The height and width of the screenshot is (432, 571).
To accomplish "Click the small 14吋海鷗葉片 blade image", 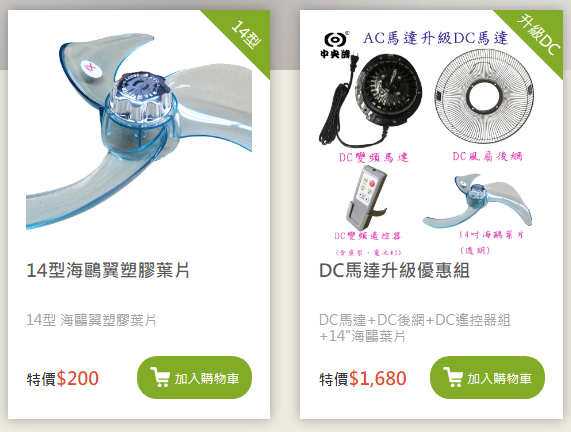I will click(x=478, y=200).
